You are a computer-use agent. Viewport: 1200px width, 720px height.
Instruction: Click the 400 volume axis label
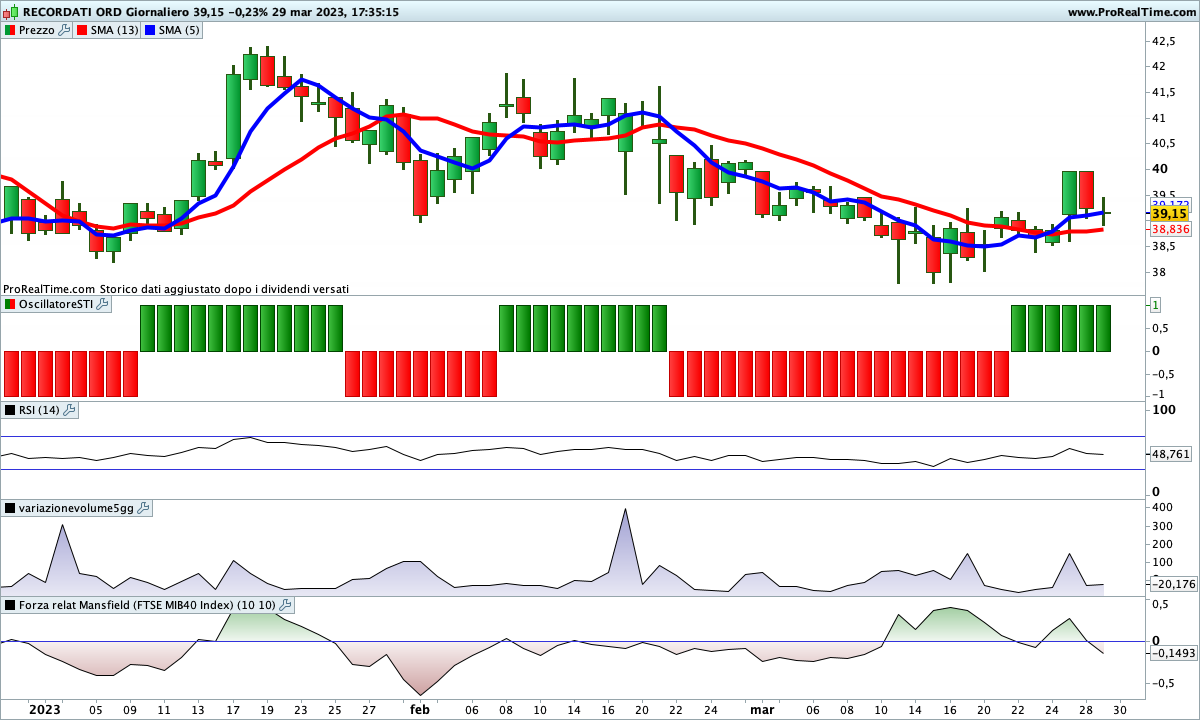pos(1161,508)
